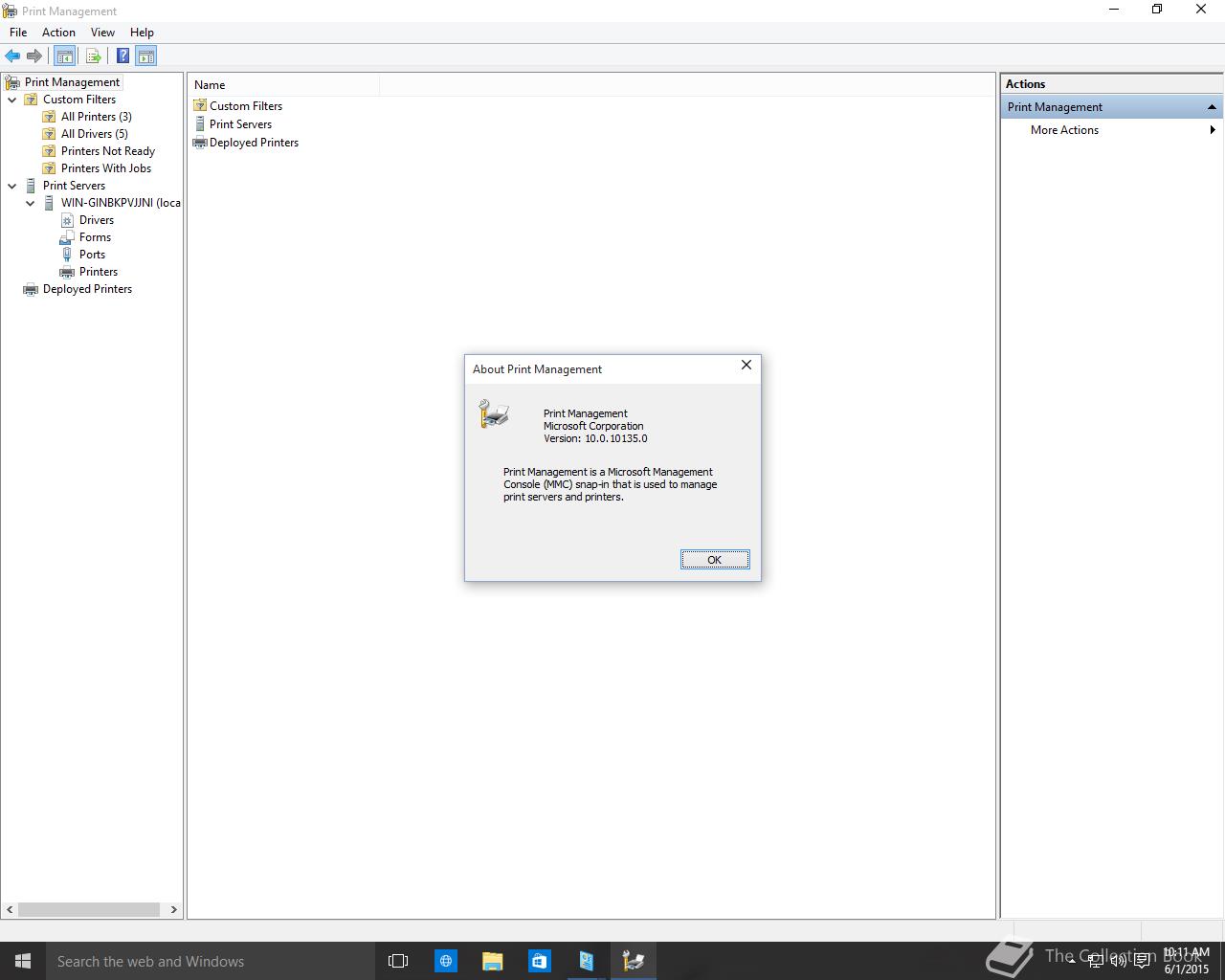Viewport: 1225px width, 980px height.
Task: Click the printer icon in About dialog
Action: [494, 413]
